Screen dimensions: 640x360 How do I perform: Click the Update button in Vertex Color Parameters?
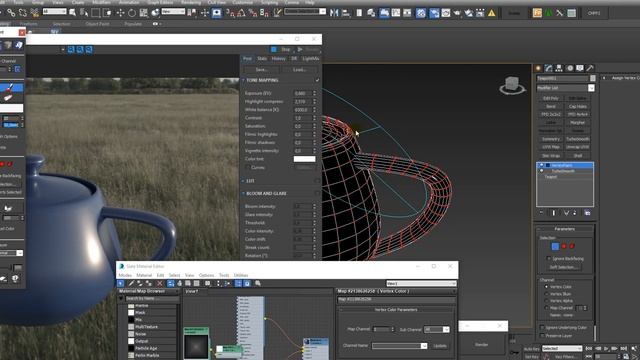coord(440,346)
